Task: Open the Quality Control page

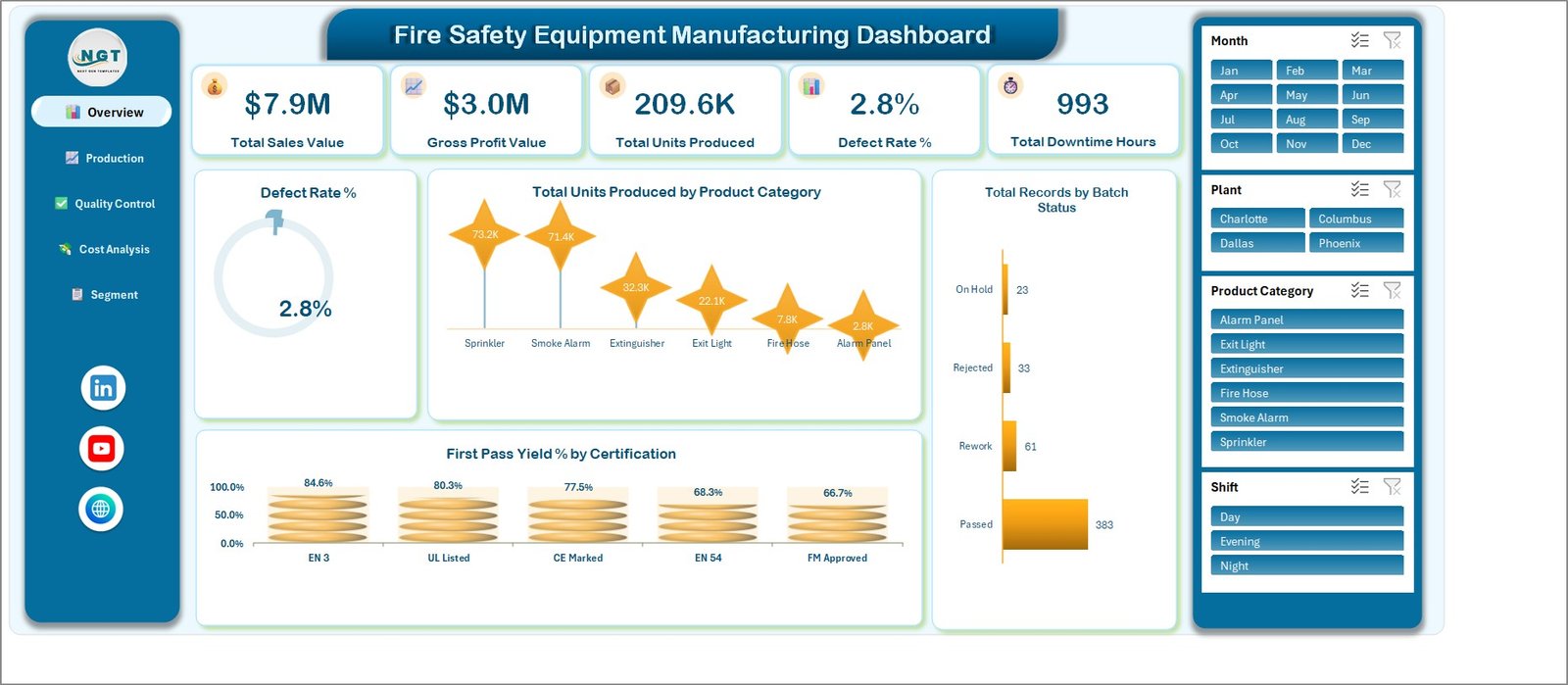Action: pos(104,204)
